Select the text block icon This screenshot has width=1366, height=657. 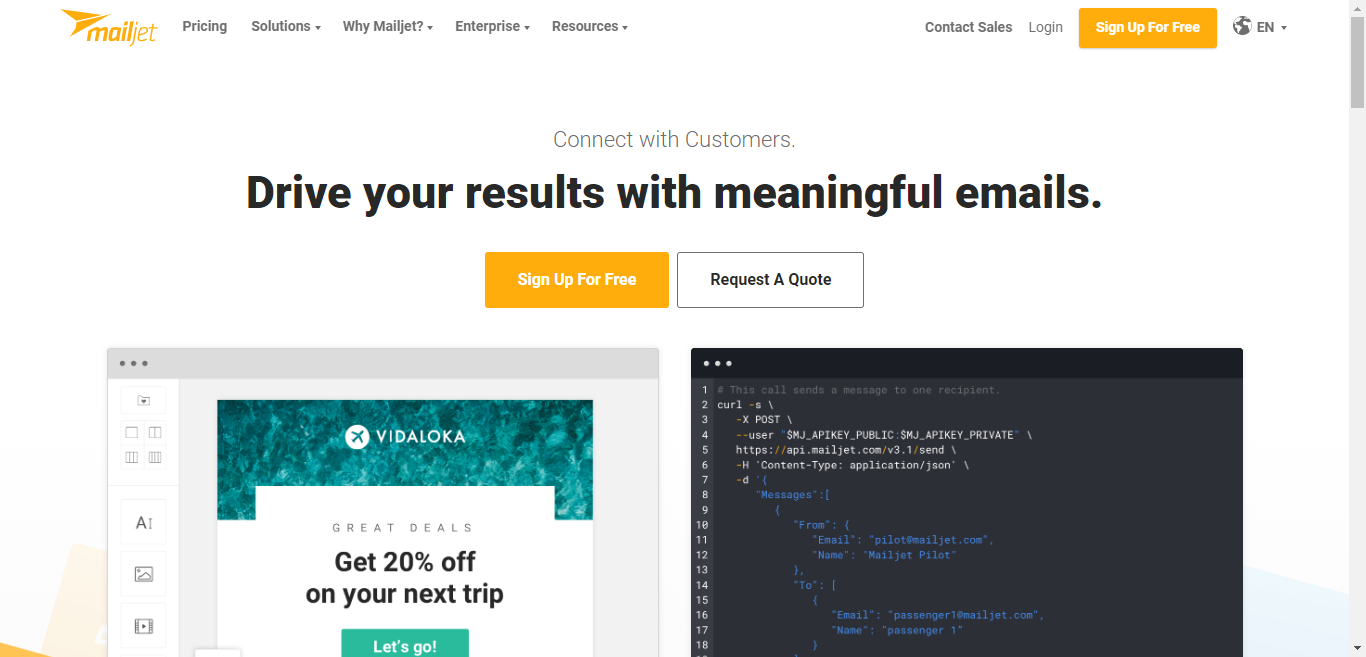[x=143, y=523]
